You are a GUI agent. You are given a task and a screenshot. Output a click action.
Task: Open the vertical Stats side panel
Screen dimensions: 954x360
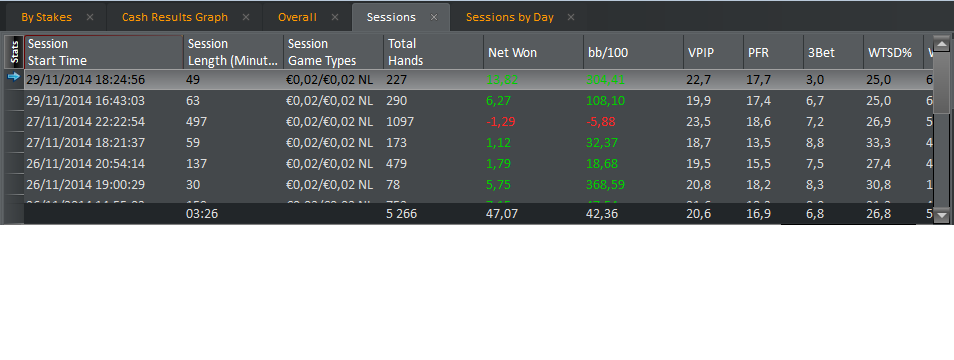point(15,52)
